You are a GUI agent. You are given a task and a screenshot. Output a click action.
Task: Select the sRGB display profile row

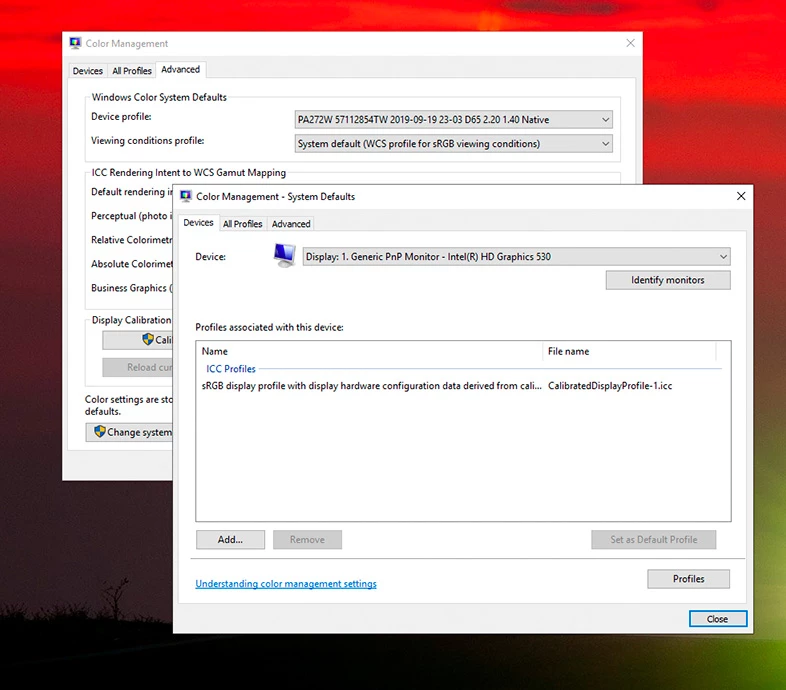(x=461, y=386)
